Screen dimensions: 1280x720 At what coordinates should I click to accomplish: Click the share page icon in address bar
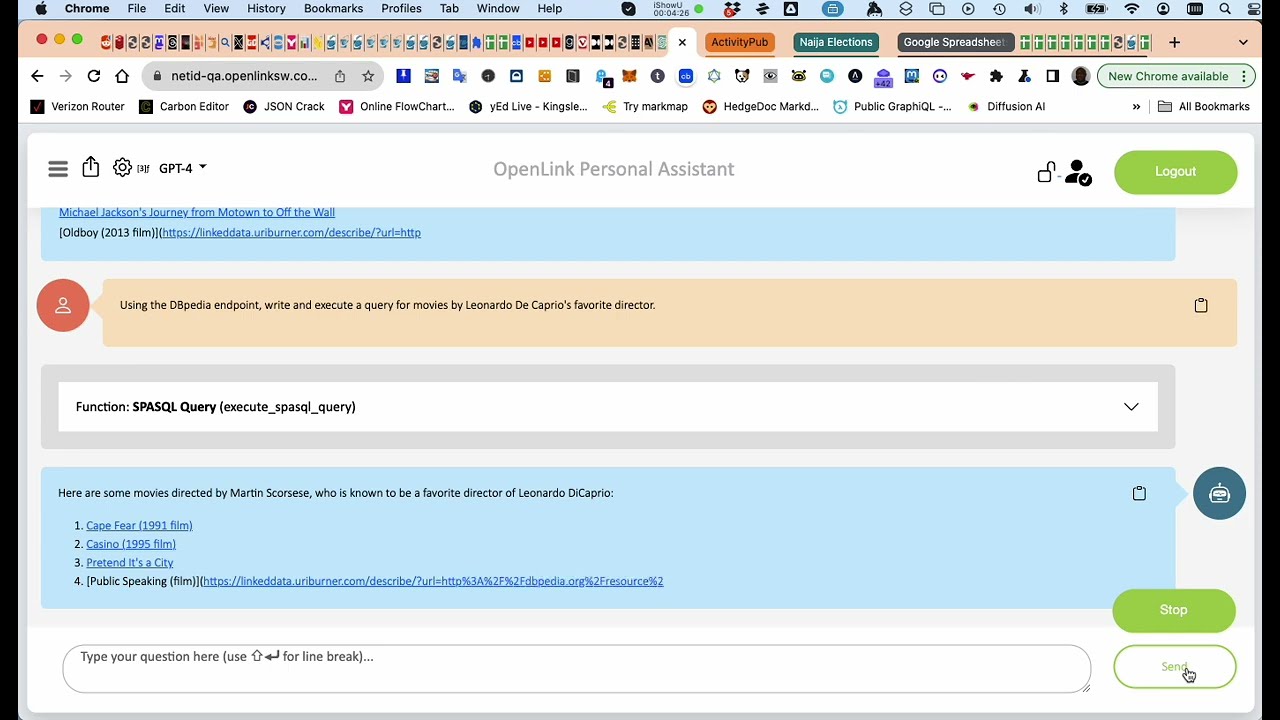click(x=340, y=76)
